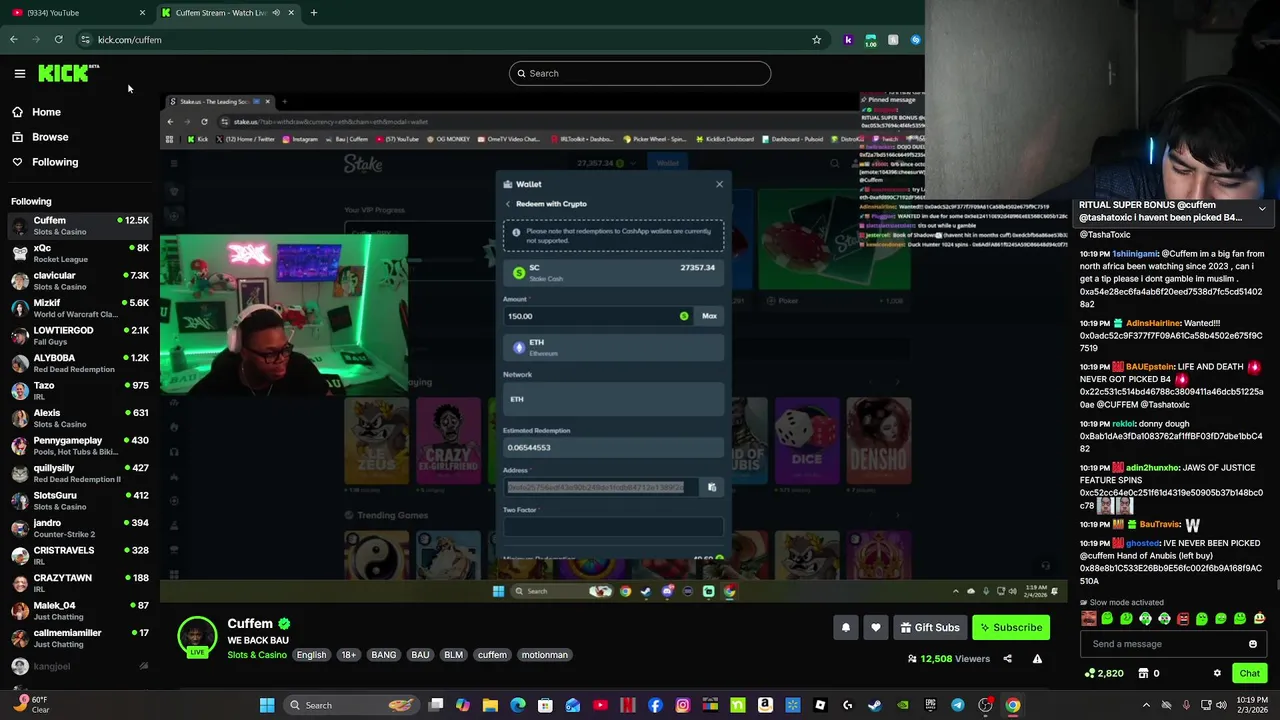Open Epic Games Launcher from taskbar
This screenshot has width=1280, height=720.
tap(930, 705)
